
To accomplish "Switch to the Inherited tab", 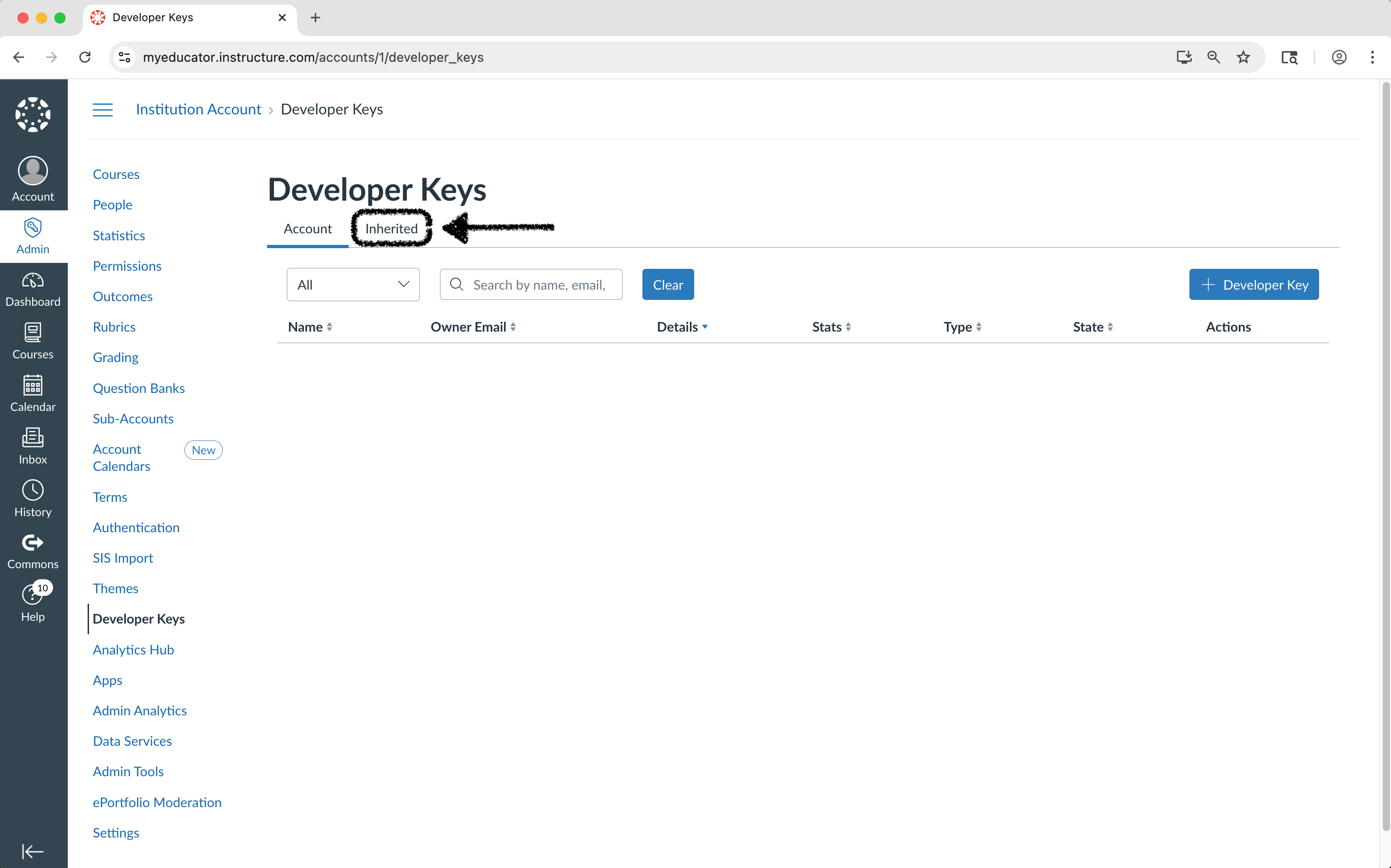I will [392, 228].
